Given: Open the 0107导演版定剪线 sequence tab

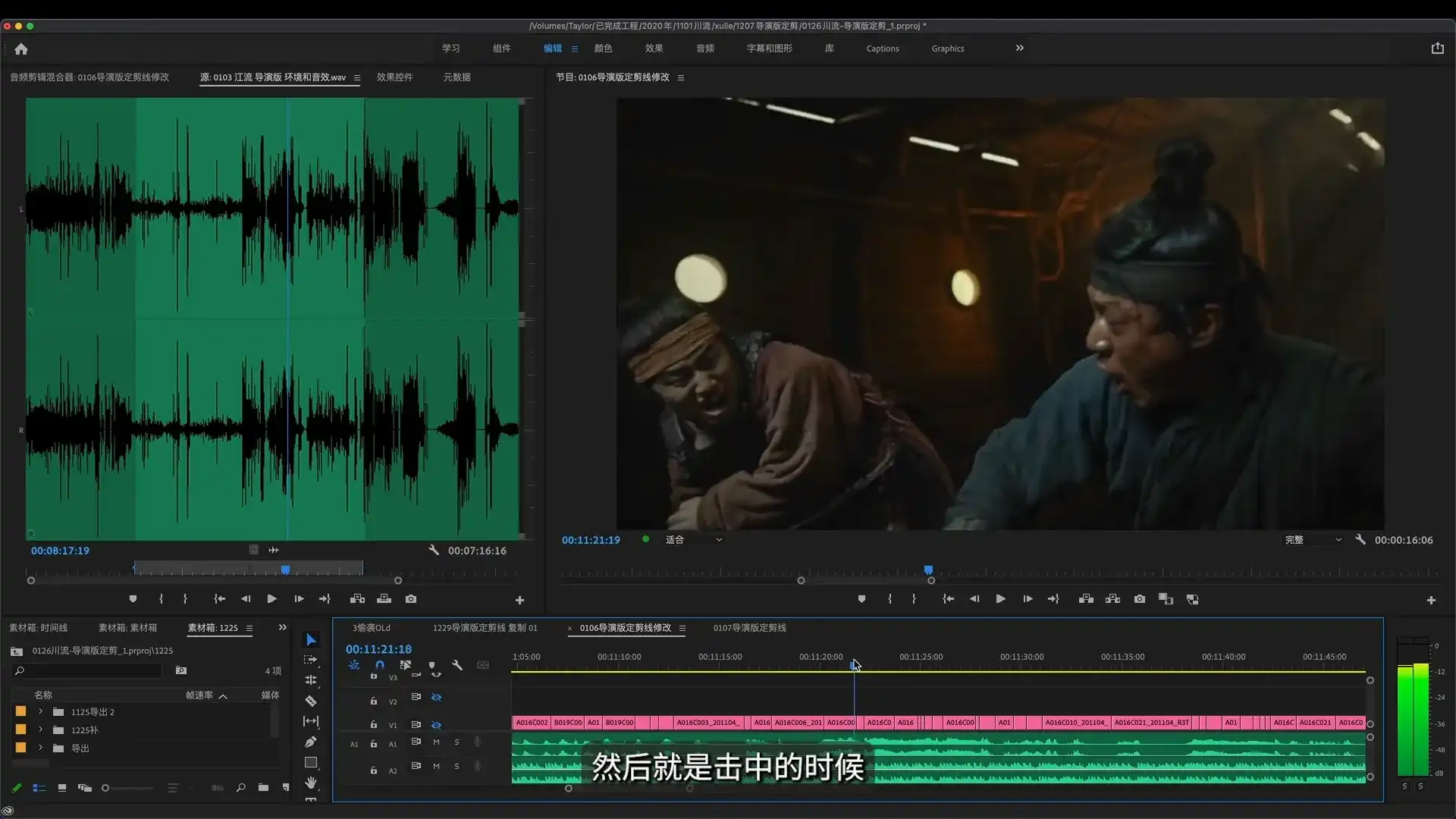Looking at the screenshot, I should click(x=749, y=628).
